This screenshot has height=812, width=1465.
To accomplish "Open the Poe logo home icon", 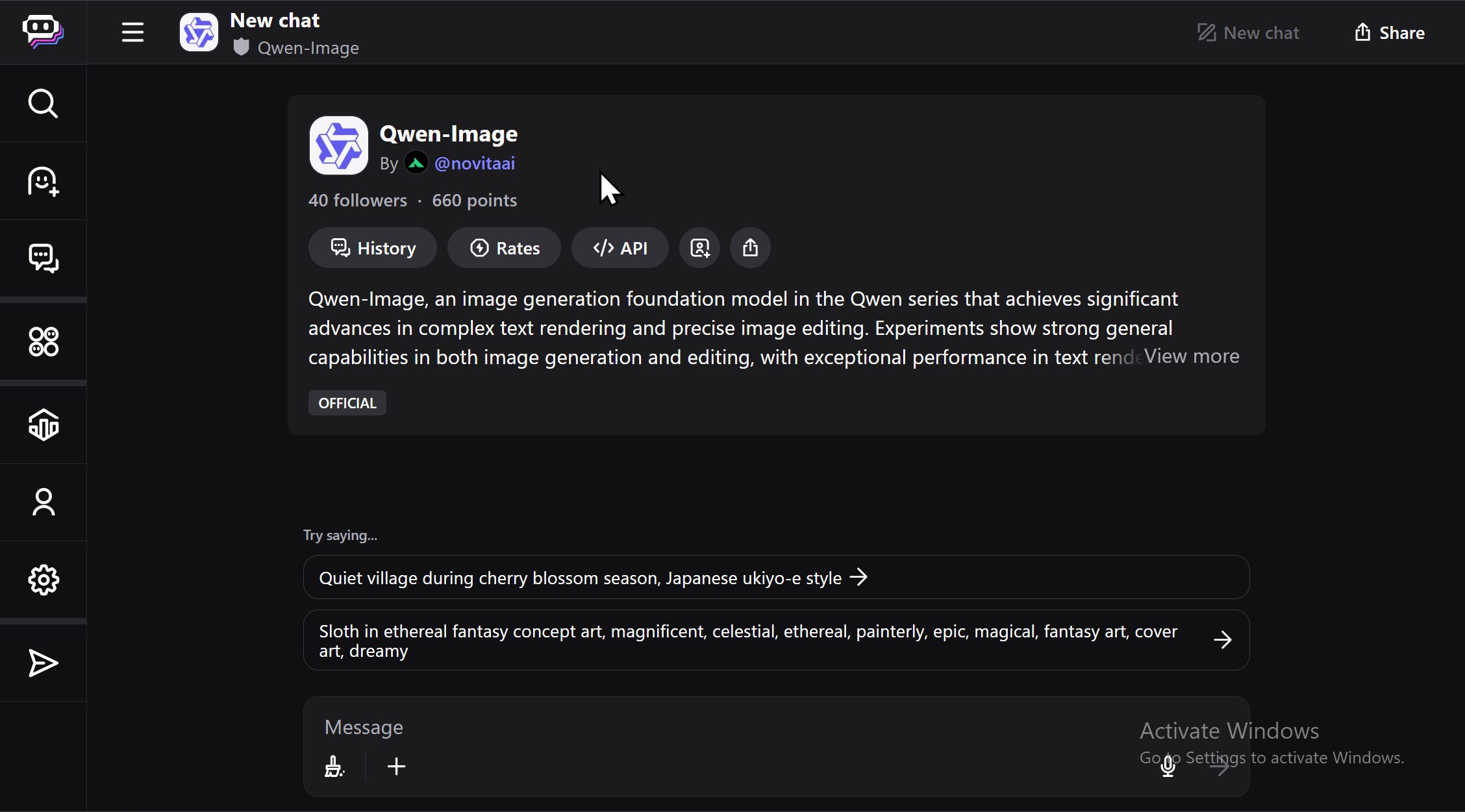I will (x=43, y=32).
